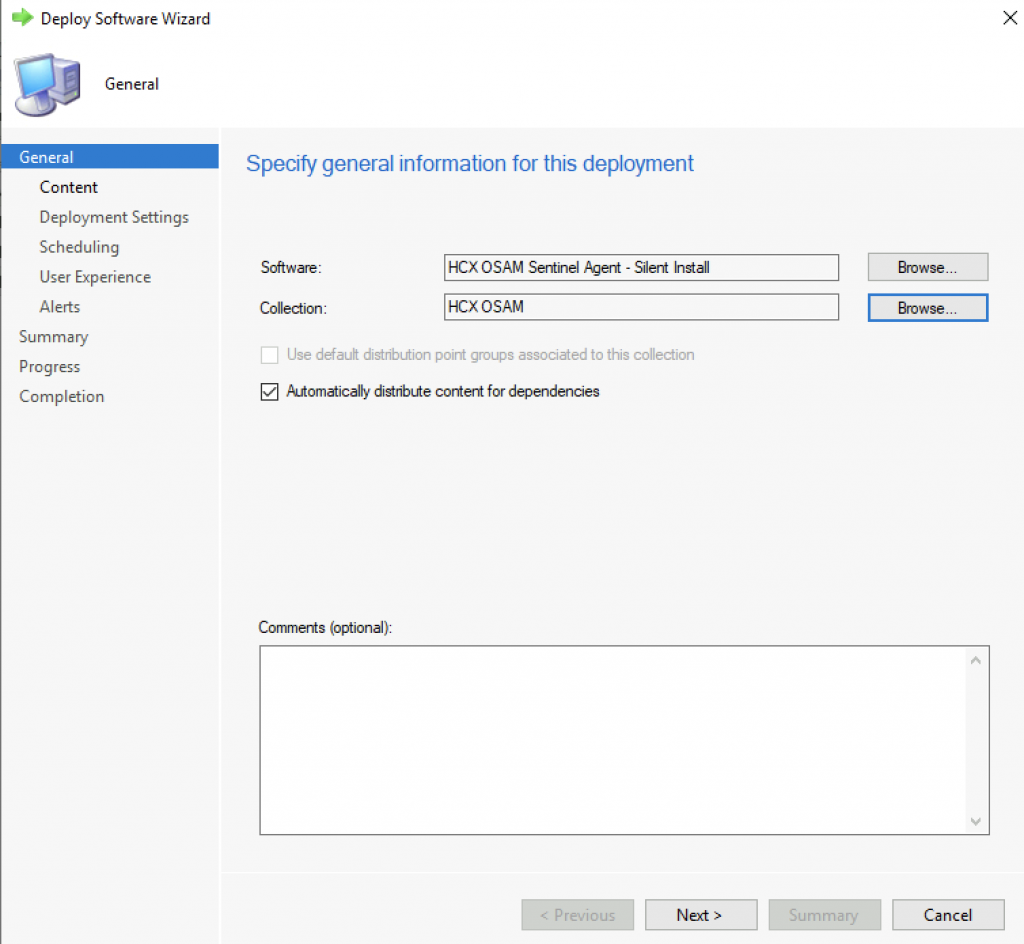Select the User Experience step
The height and width of the screenshot is (944, 1024).
95,277
